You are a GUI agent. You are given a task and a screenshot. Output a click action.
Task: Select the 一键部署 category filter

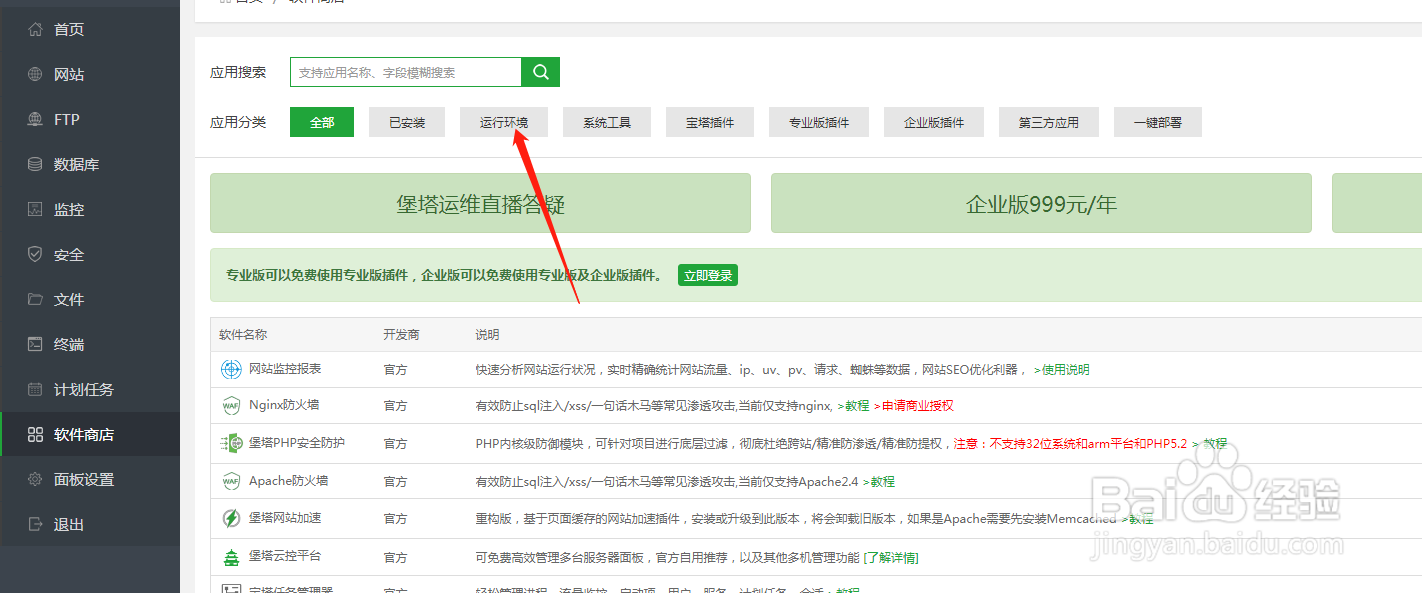1158,122
